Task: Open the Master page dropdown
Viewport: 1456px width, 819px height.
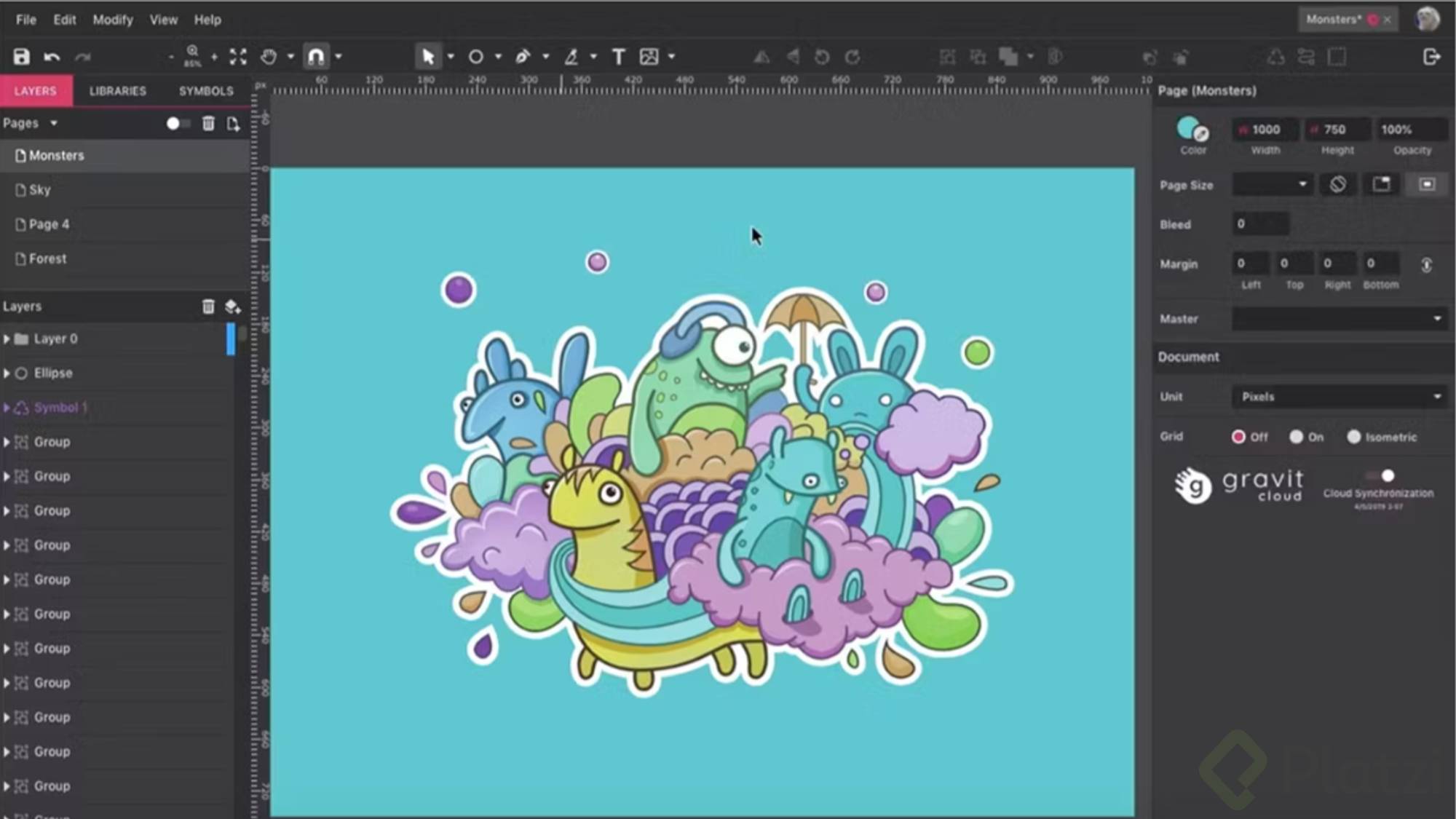Action: [x=1340, y=319]
